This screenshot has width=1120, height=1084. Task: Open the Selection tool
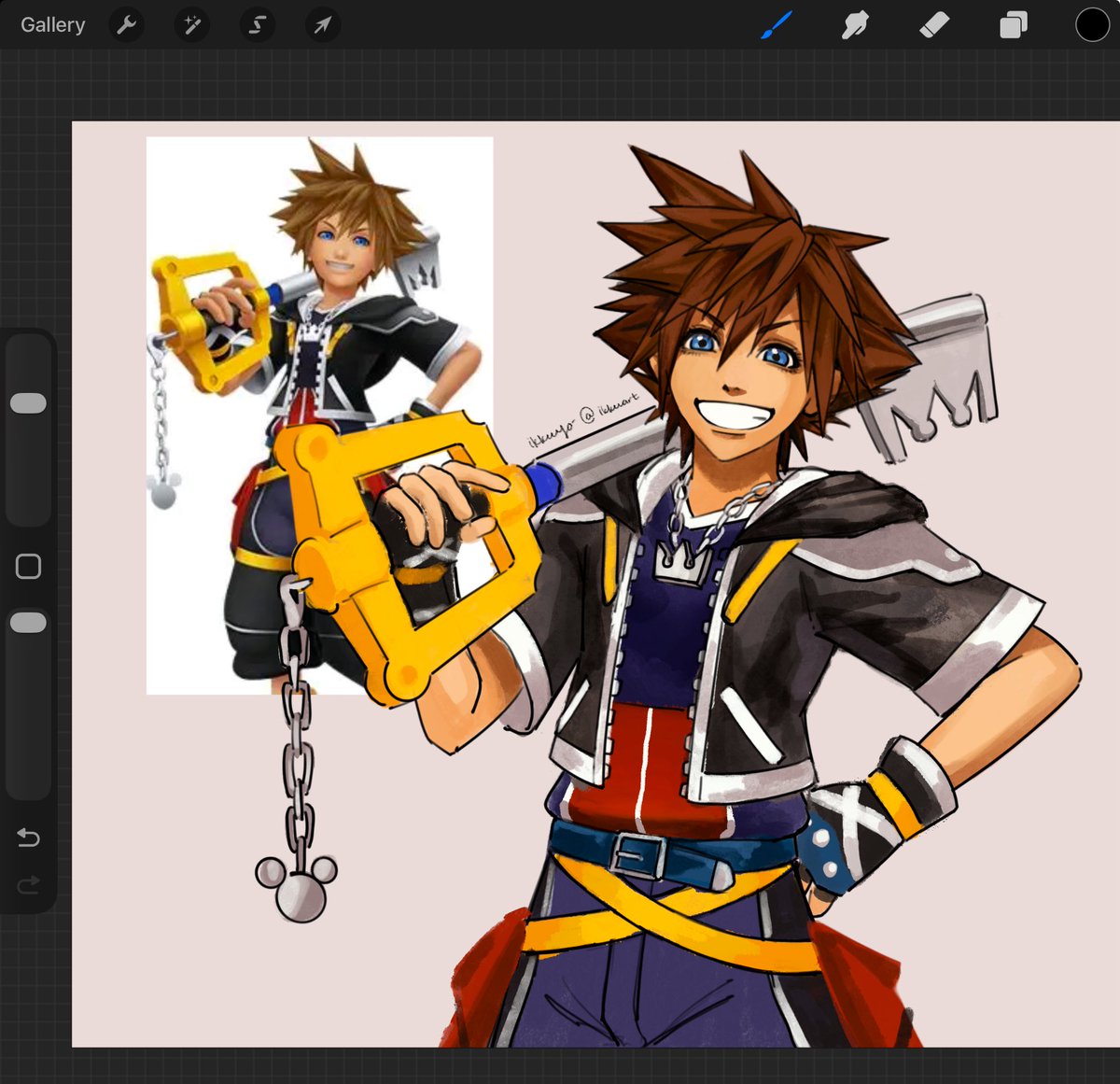click(257, 24)
